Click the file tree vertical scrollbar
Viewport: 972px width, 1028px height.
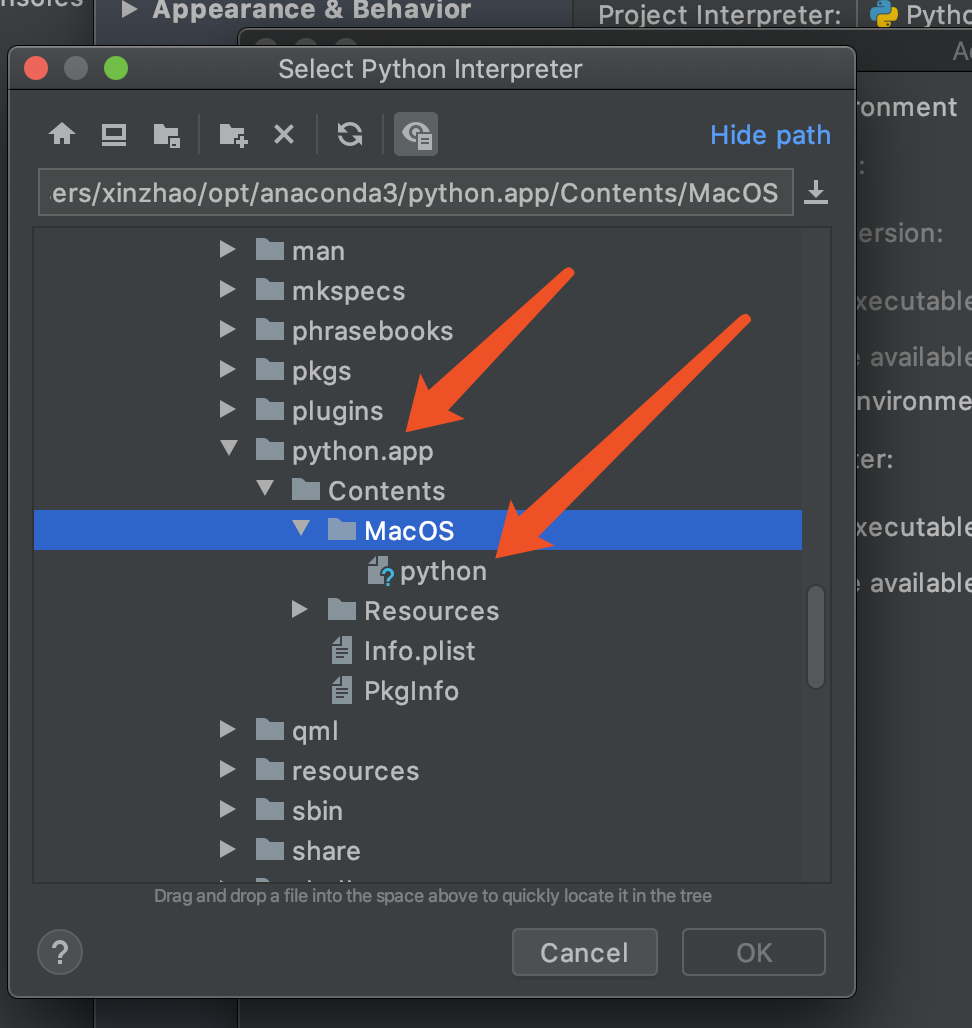pos(816,637)
